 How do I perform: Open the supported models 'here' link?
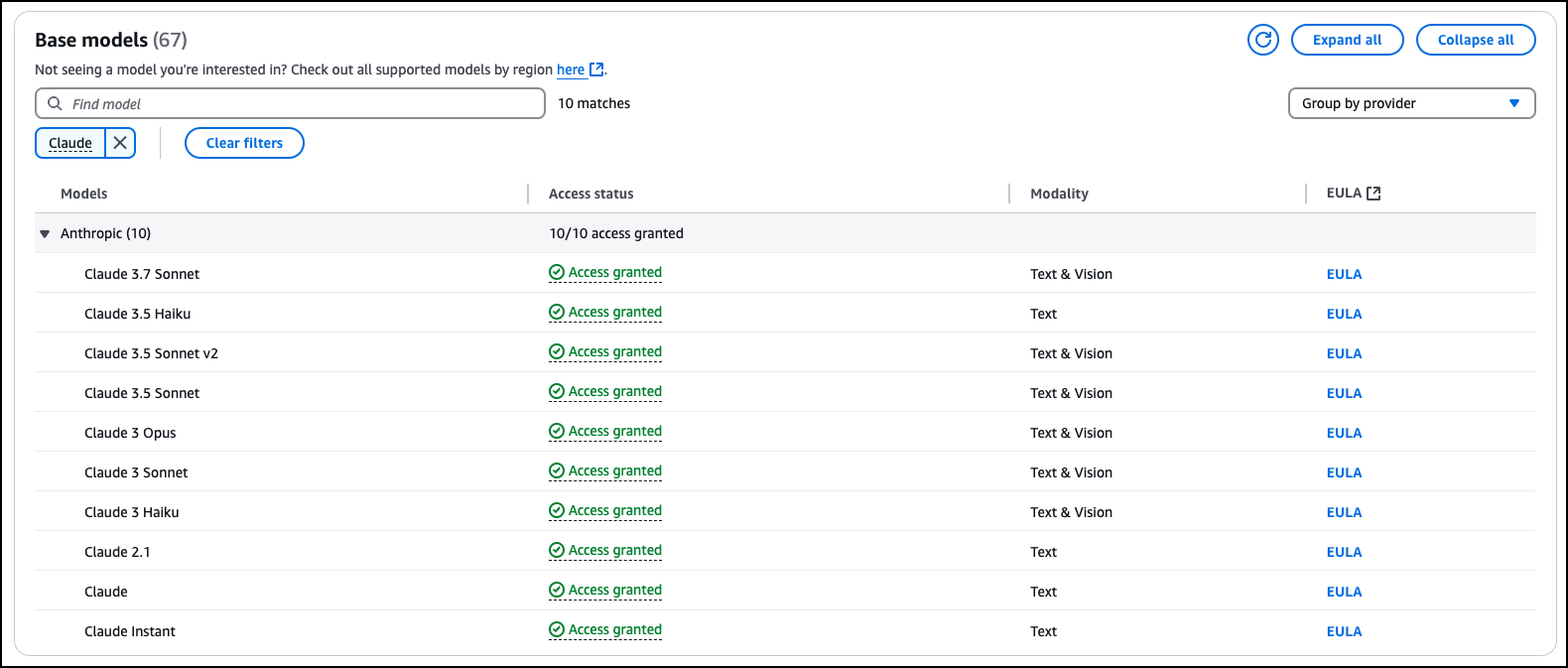(x=571, y=69)
